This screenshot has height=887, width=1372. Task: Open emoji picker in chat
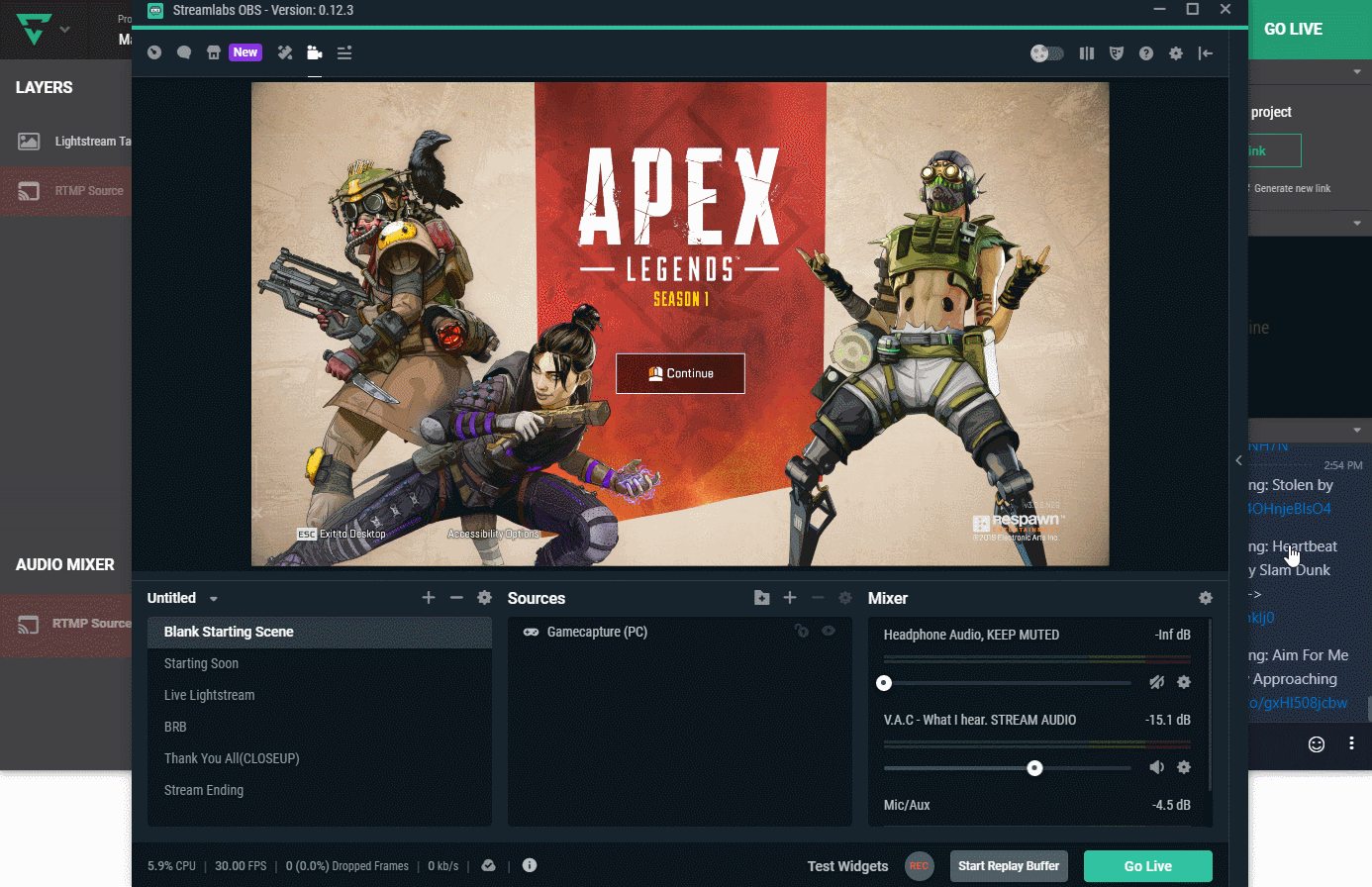point(1317,744)
